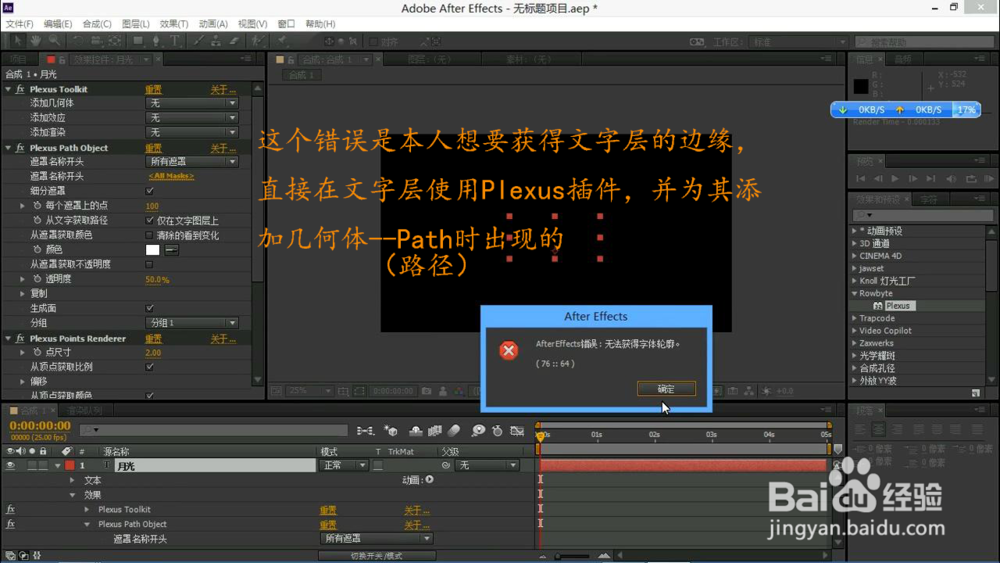Viewport: 1000px width, 563px height.
Task: Click 切换开关/模式 button
Action: tap(376, 556)
